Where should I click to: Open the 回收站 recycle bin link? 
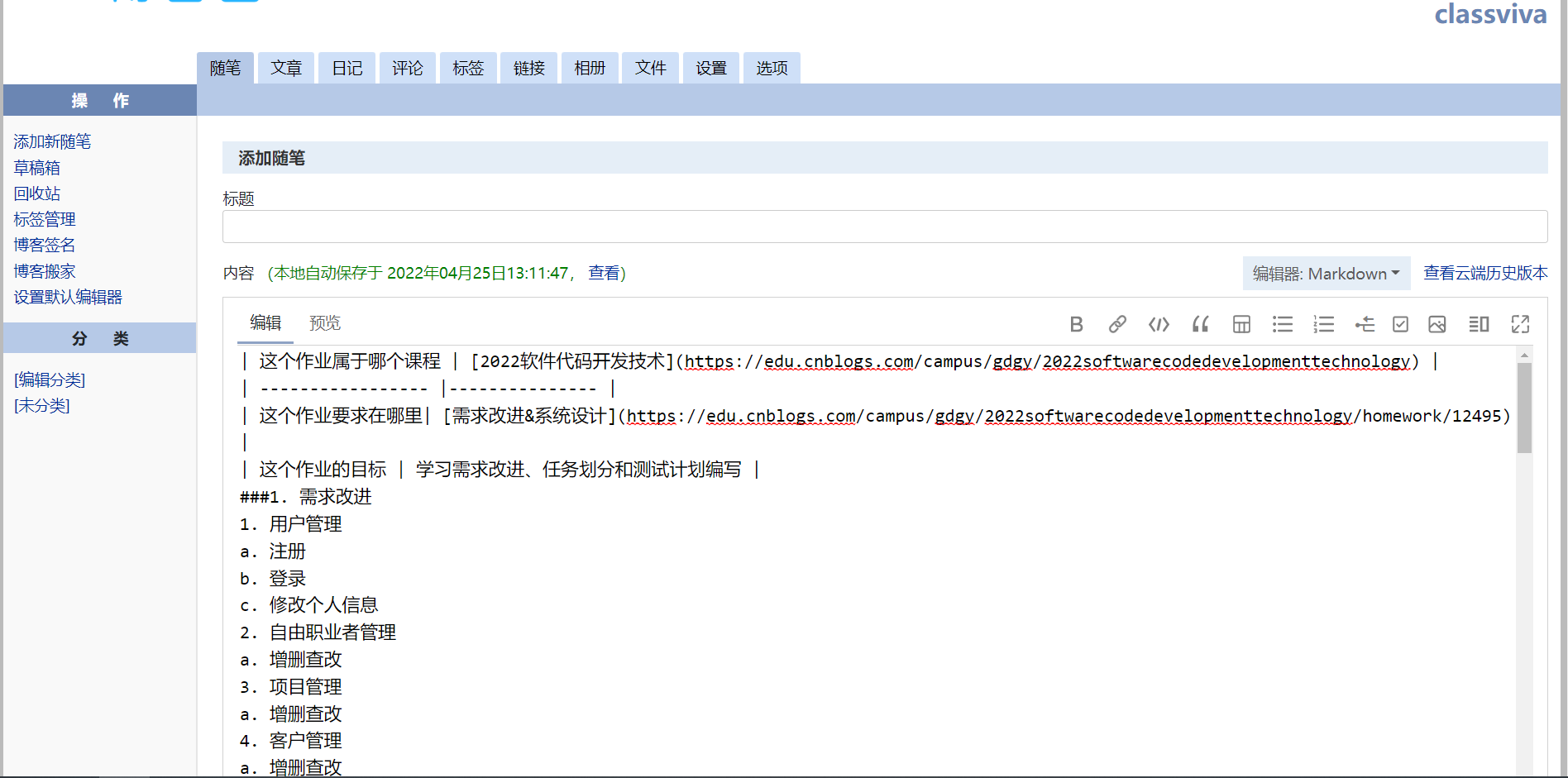[36, 193]
